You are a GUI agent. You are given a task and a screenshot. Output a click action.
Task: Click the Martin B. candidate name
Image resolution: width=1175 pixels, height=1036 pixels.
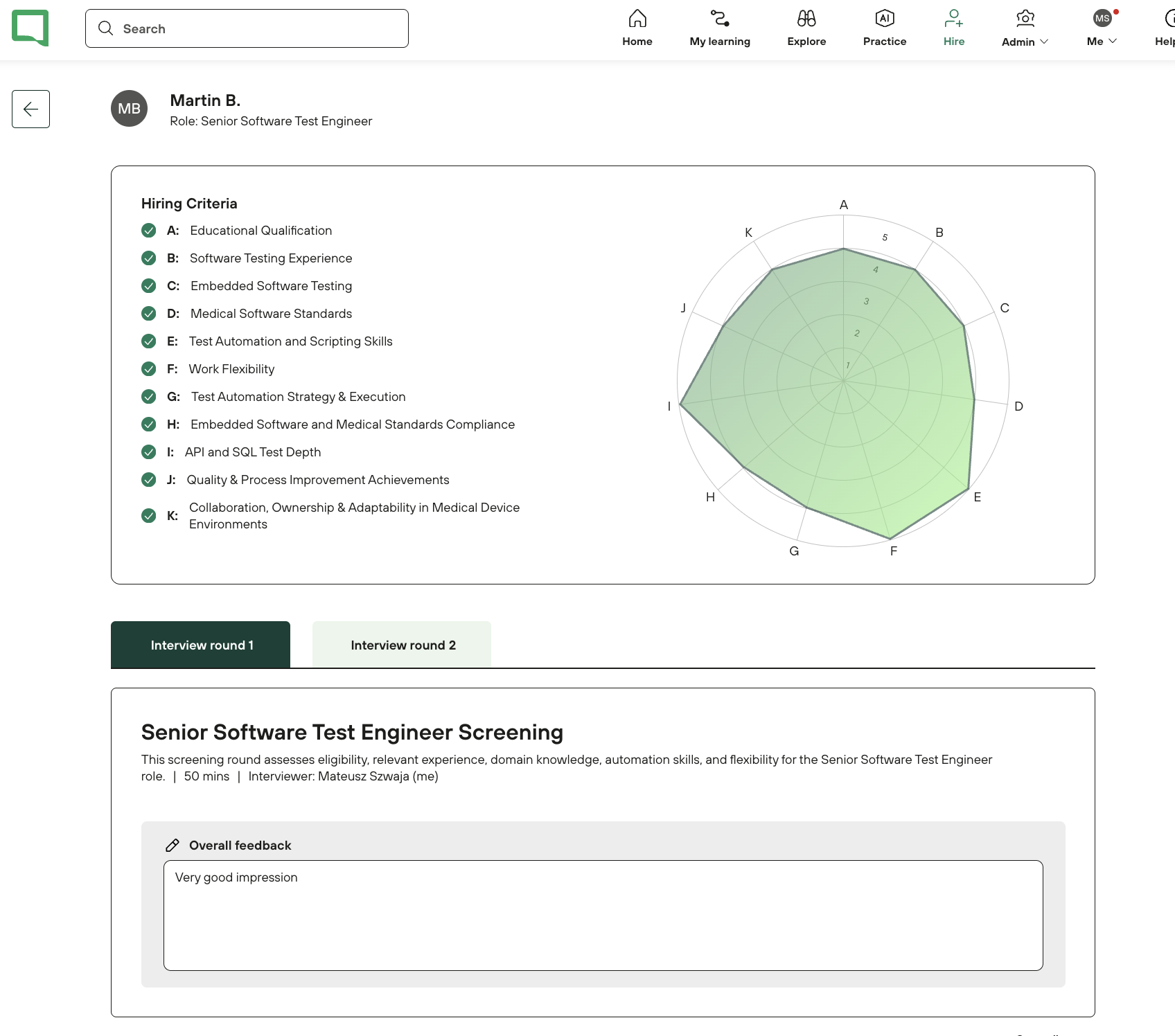pos(205,100)
